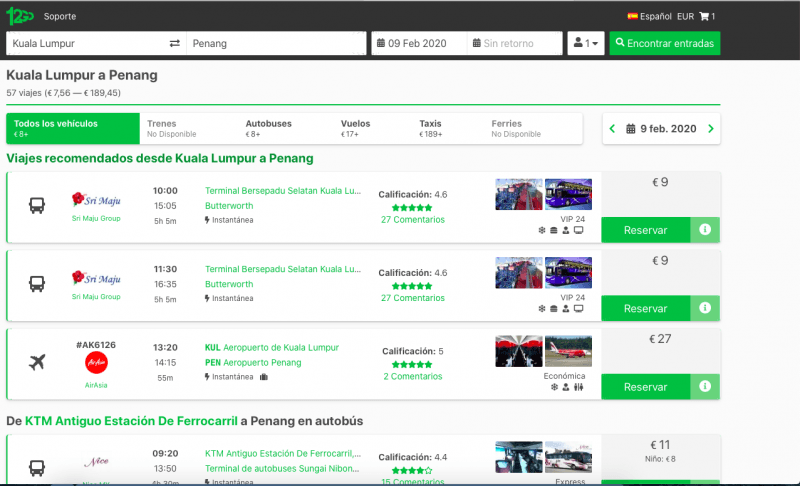Open Nice bus exterior photo
Screen dimensions: 800x486
pos(568,457)
